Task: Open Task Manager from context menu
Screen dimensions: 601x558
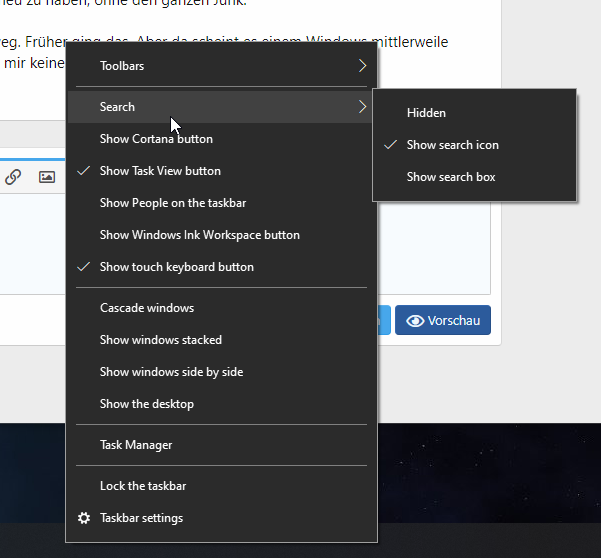Action: click(x=221, y=445)
